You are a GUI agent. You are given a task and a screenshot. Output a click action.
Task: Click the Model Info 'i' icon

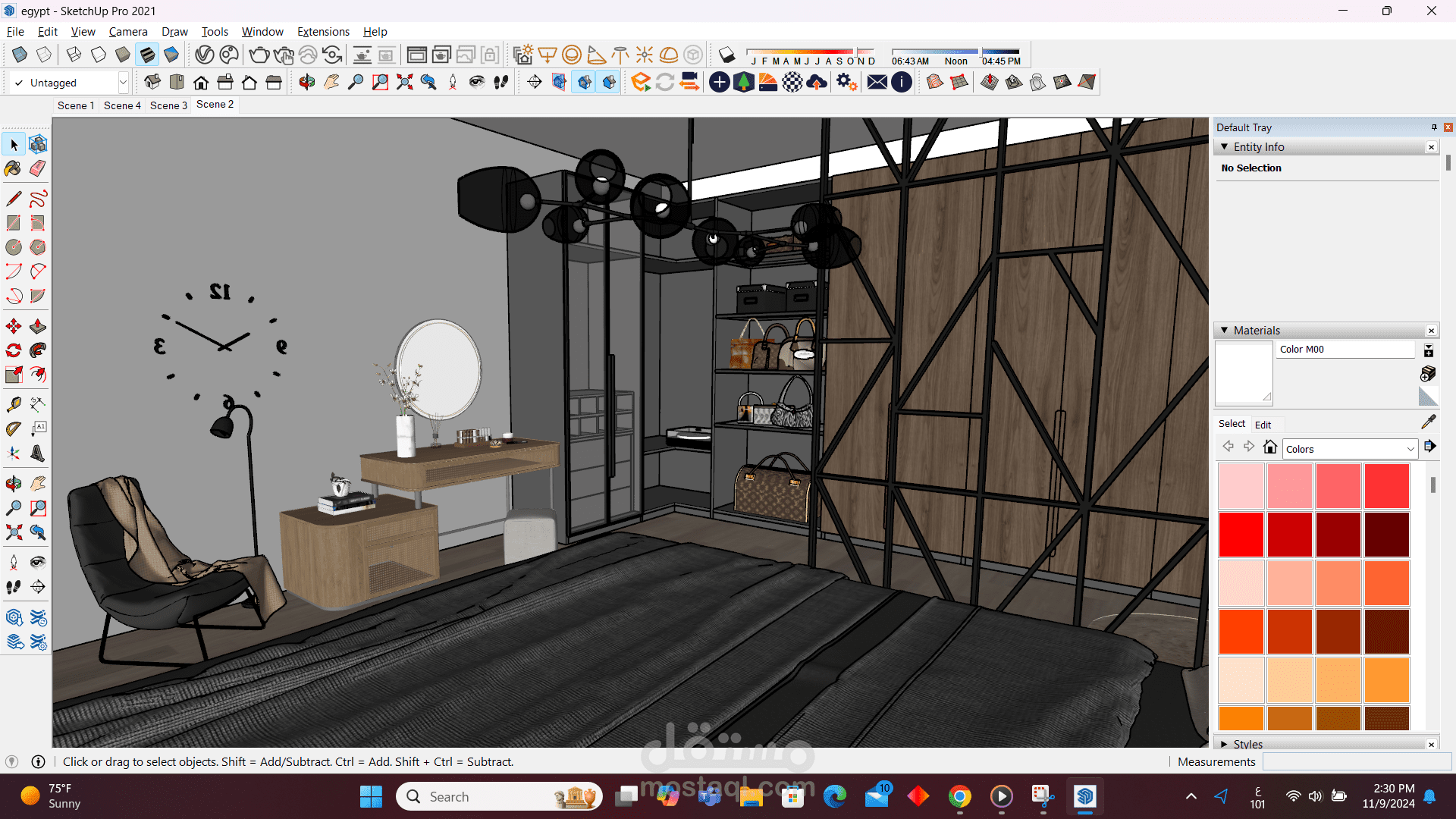click(902, 82)
